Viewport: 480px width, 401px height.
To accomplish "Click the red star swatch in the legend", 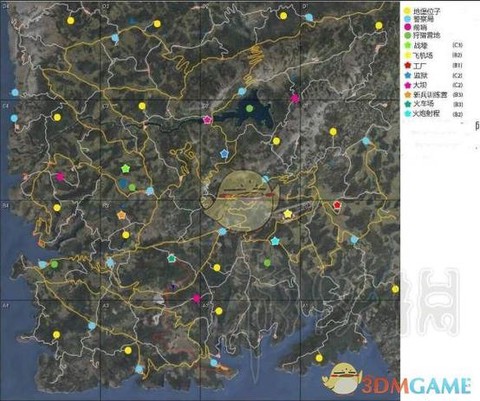I will click(x=407, y=65).
